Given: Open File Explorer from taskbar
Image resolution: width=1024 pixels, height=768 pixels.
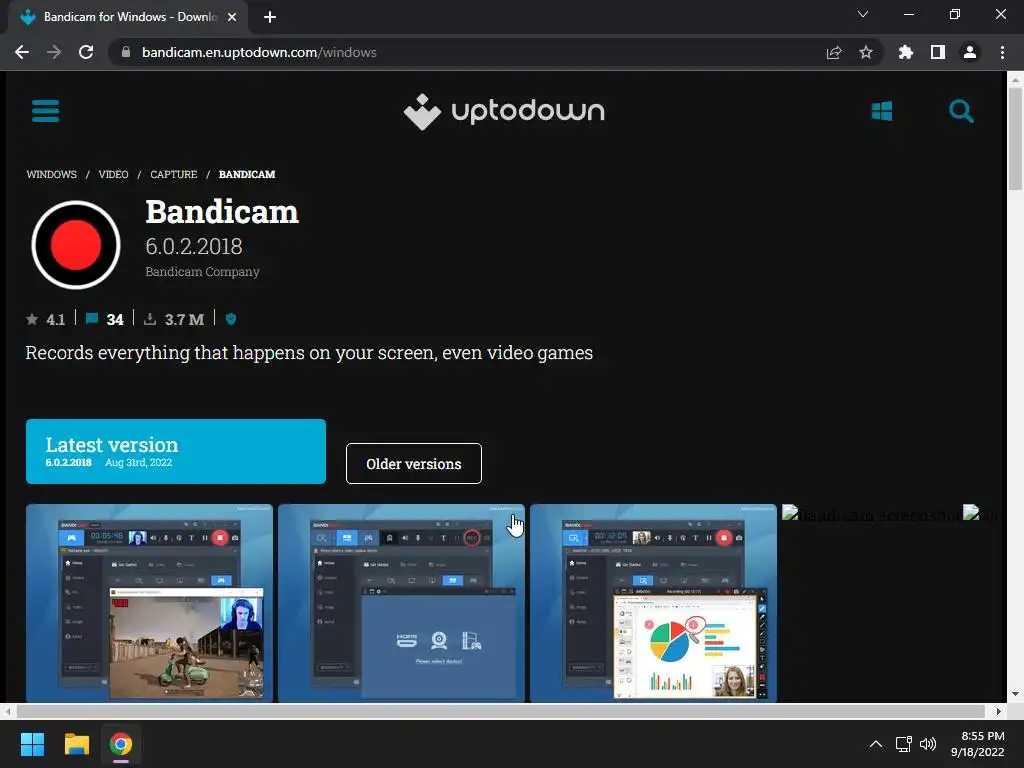Looking at the screenshot, I should coord(76,744).
